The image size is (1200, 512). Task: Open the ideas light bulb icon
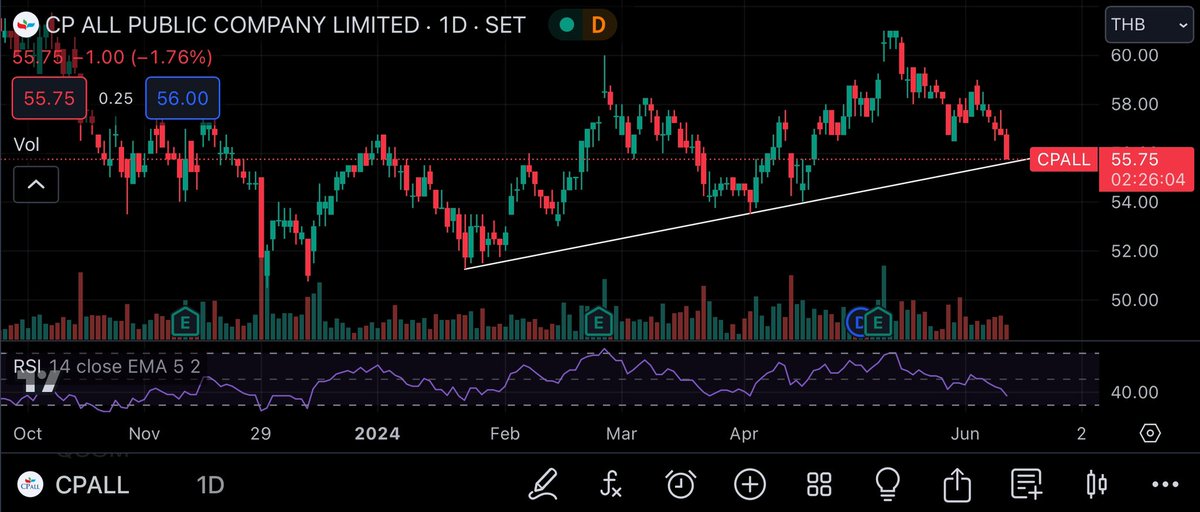887,485
